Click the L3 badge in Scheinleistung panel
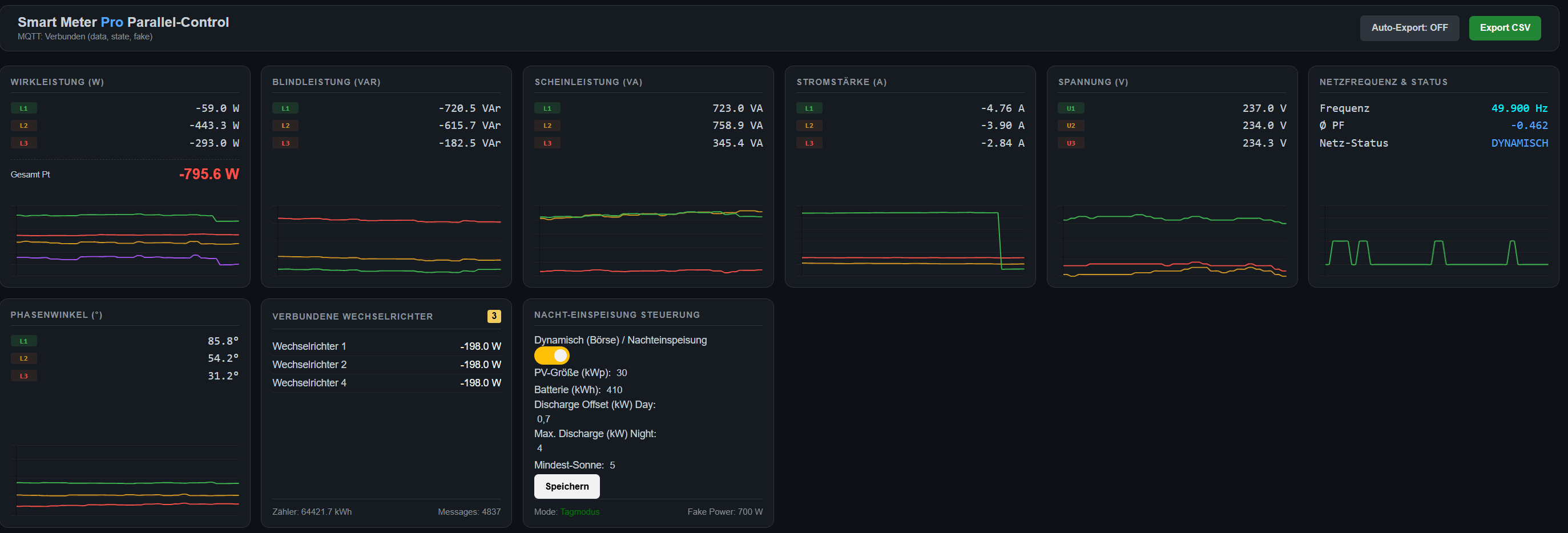The image size is (1568, 533). click(547, 144)
